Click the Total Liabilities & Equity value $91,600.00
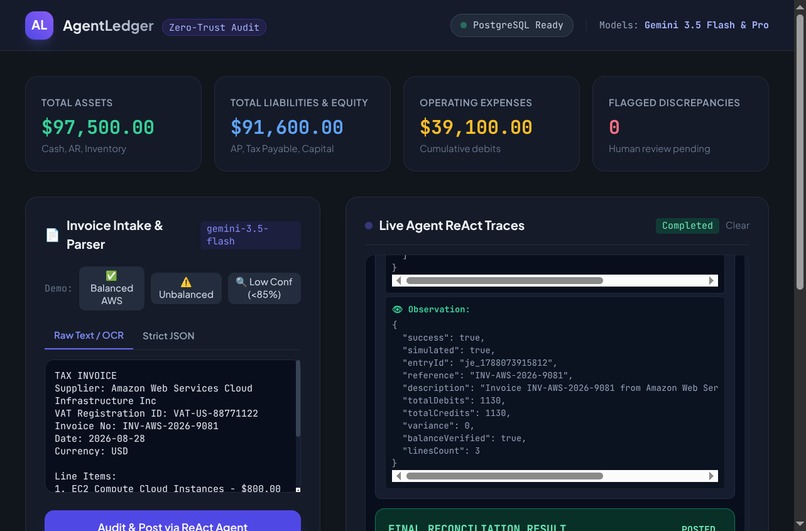 287,127
